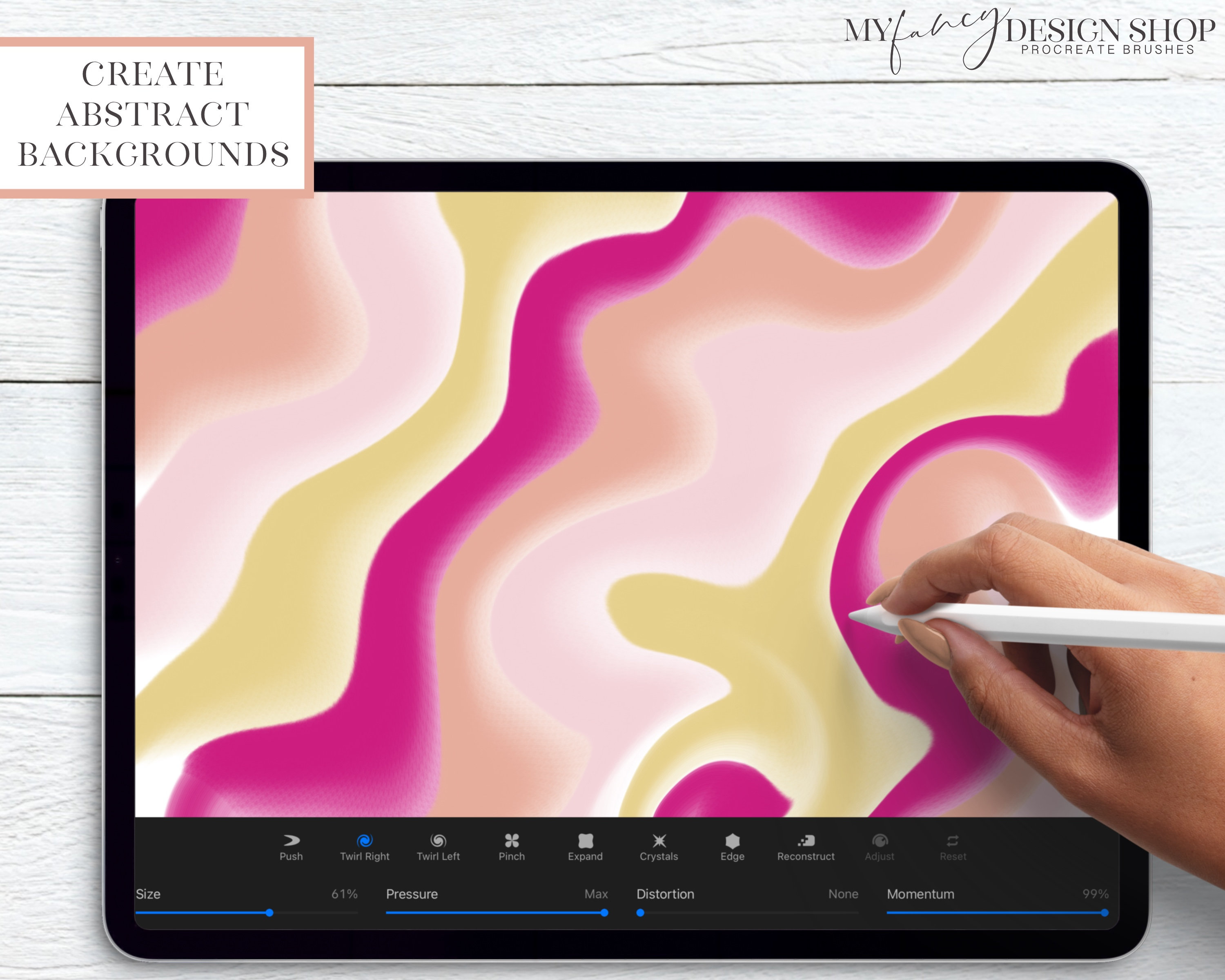Click the 61% Size value
This screenshot has height=980, width=1225.
344,894
